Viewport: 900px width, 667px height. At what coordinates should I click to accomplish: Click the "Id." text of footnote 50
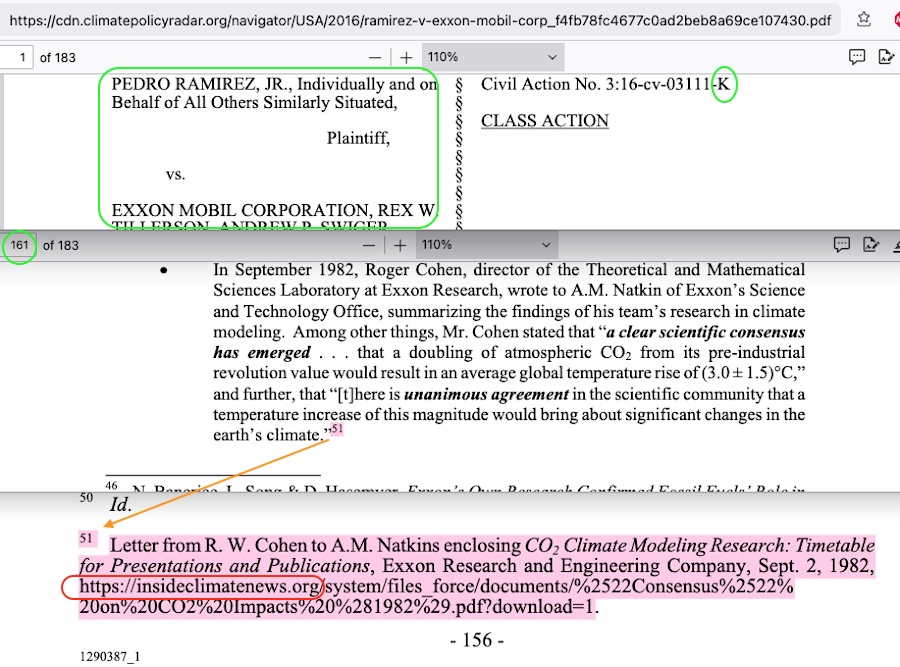pyautogui.click(x=120, y=505)
